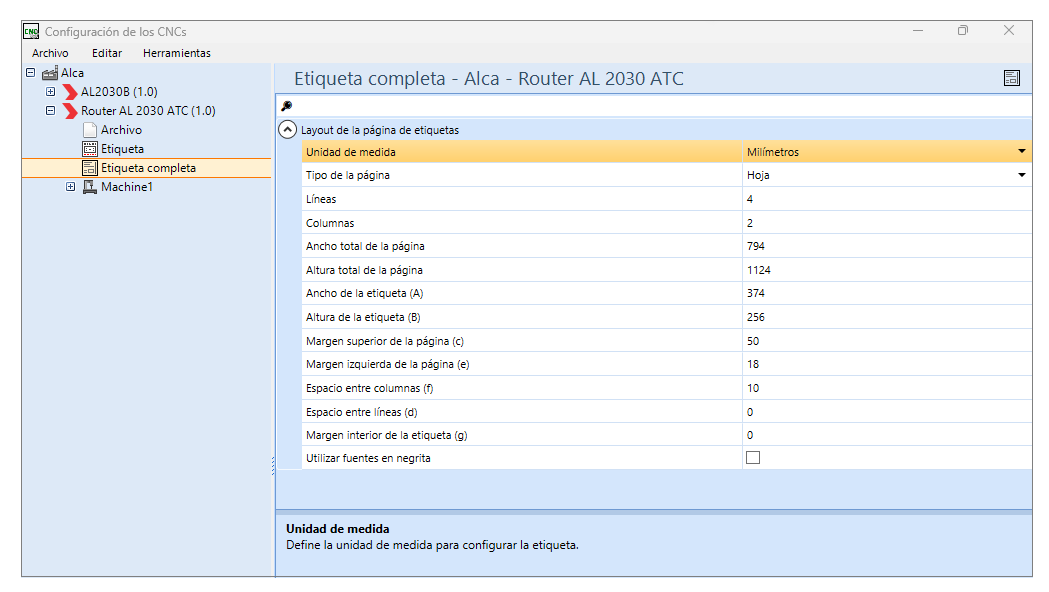Image resolution: width=1049 pixels, height=592 pixels.
Task: Select Etiqueta item in the tree
Action: [122, 149]
